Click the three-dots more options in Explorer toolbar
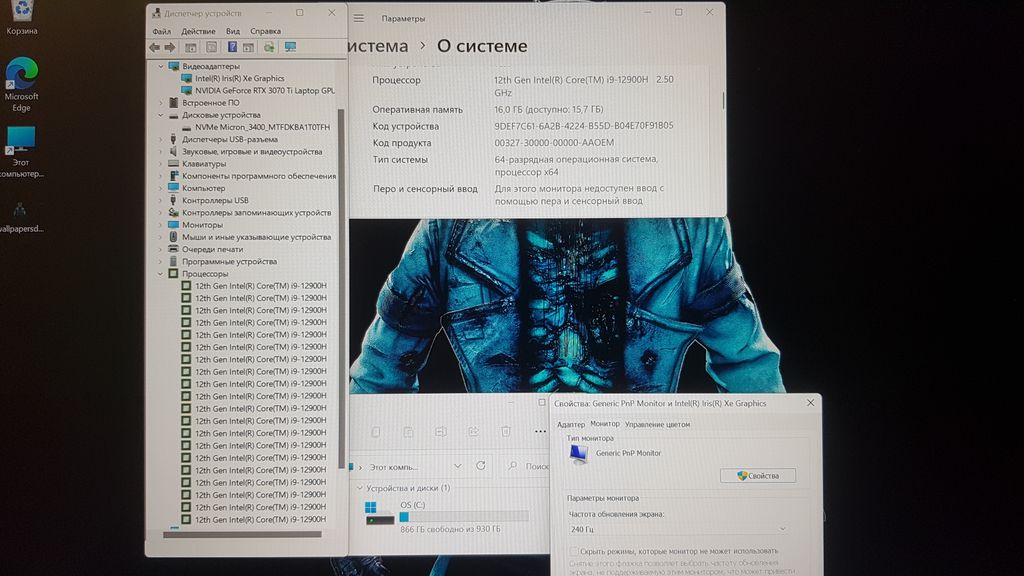The image size is (1024, 576). pyautogui.click(x=540, y=432)
